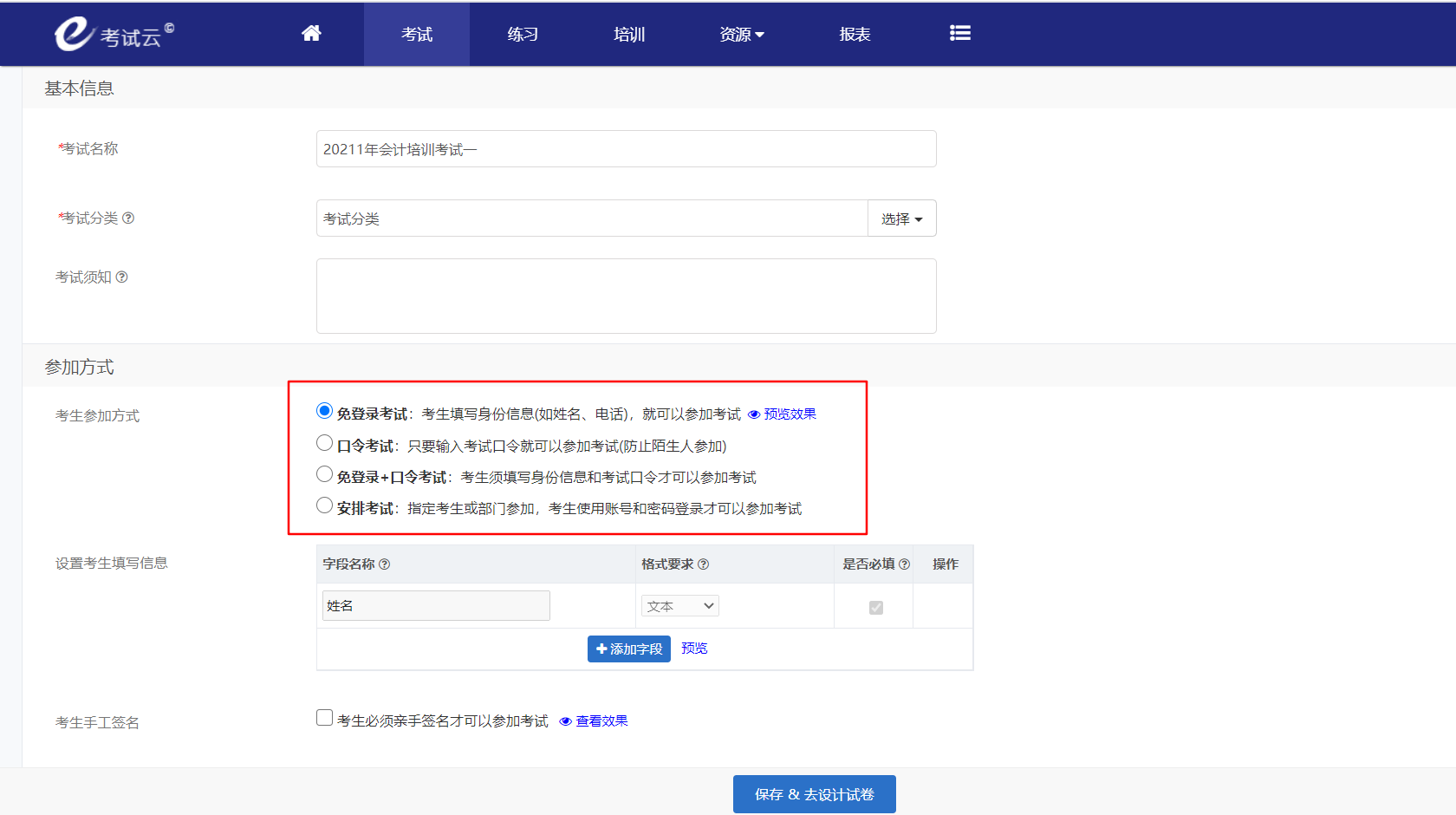Click the 设置考生填写信息 label
This screenshot has height=815, width=1456.
112,564
